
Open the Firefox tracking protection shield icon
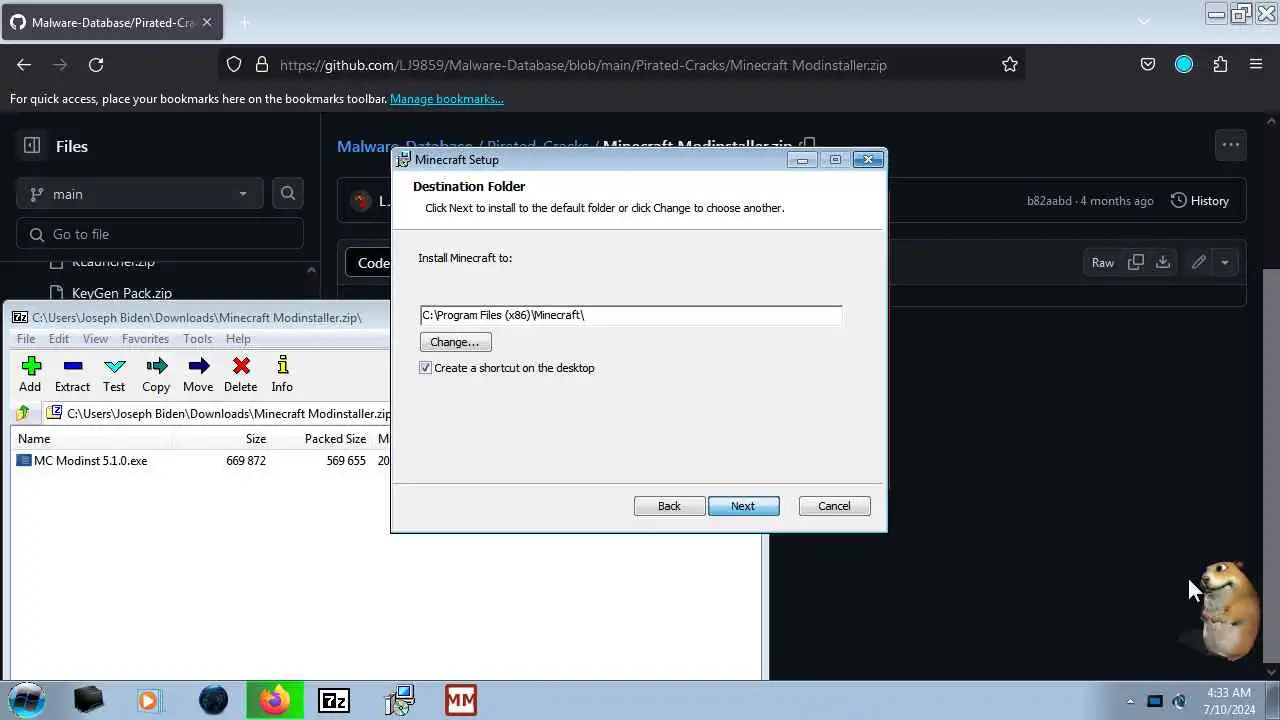pyautogui.click(x=234, y=65)
